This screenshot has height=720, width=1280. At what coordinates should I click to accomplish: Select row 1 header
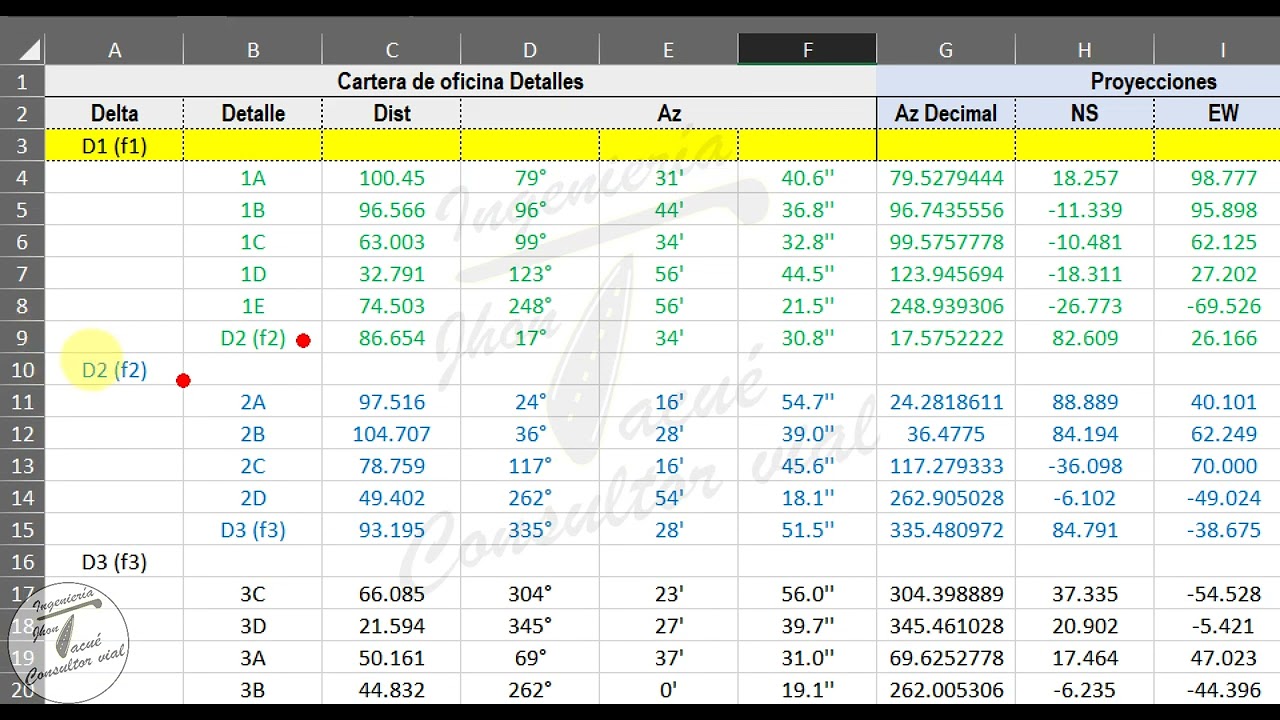point(22,81)
